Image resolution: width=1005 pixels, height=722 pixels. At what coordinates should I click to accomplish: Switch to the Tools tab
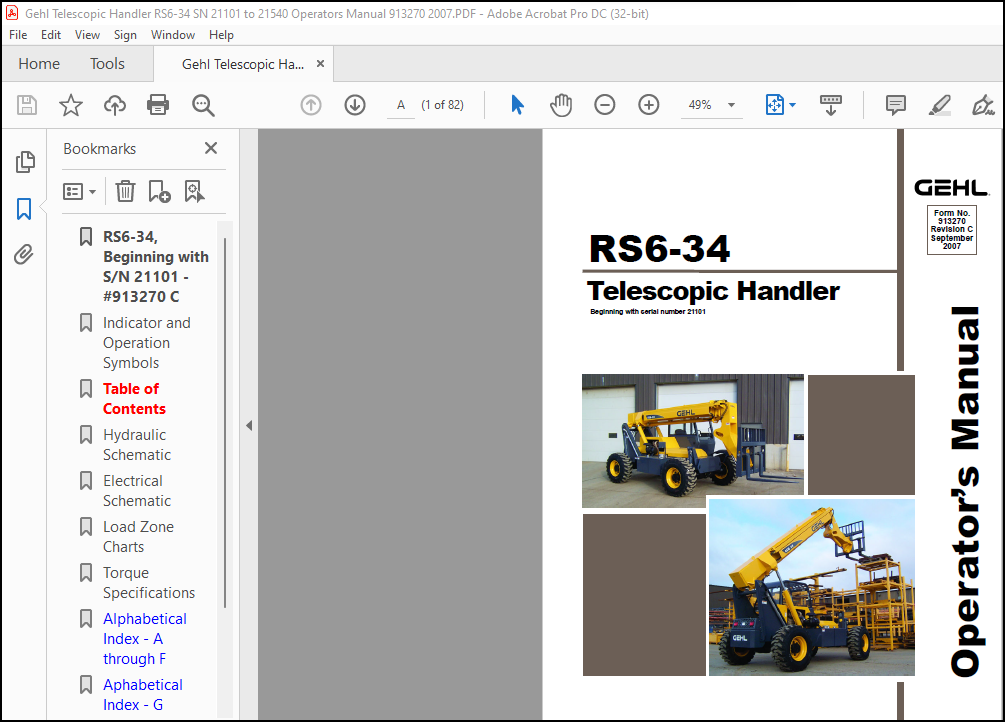tap(107, 63)
